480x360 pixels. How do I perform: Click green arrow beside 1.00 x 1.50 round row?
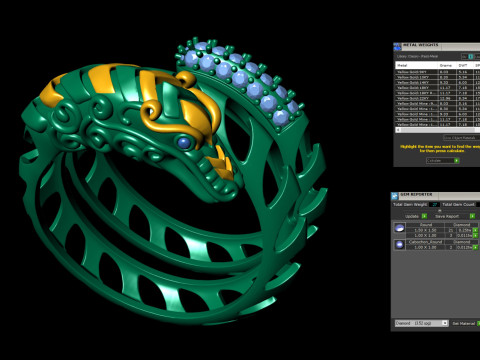[475, 230]
